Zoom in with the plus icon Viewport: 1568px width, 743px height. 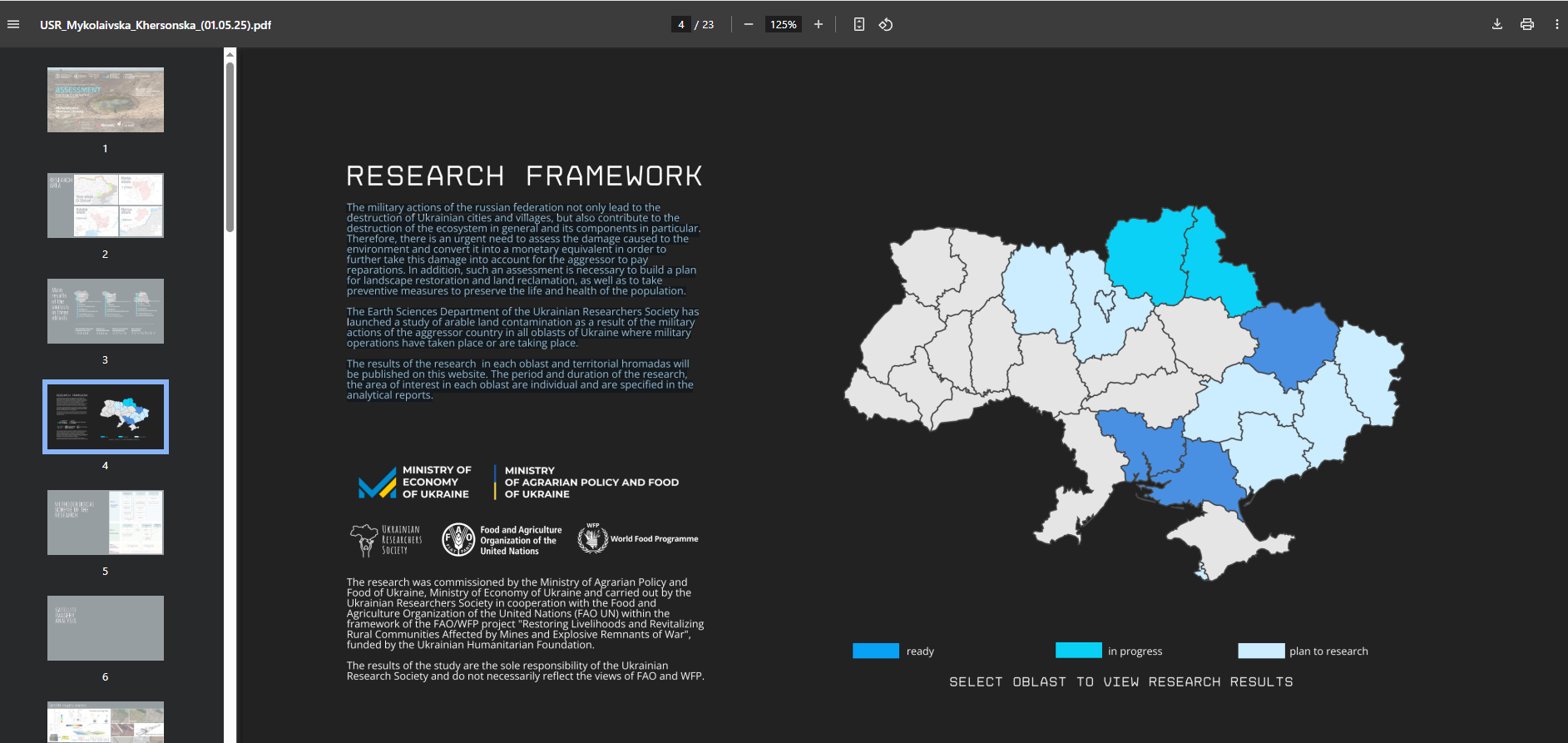click(x=819, y=24)
